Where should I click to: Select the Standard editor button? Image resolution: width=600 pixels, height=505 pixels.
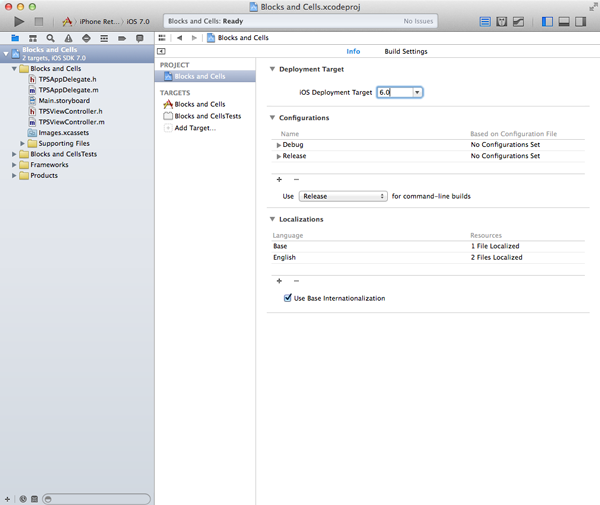485,22
